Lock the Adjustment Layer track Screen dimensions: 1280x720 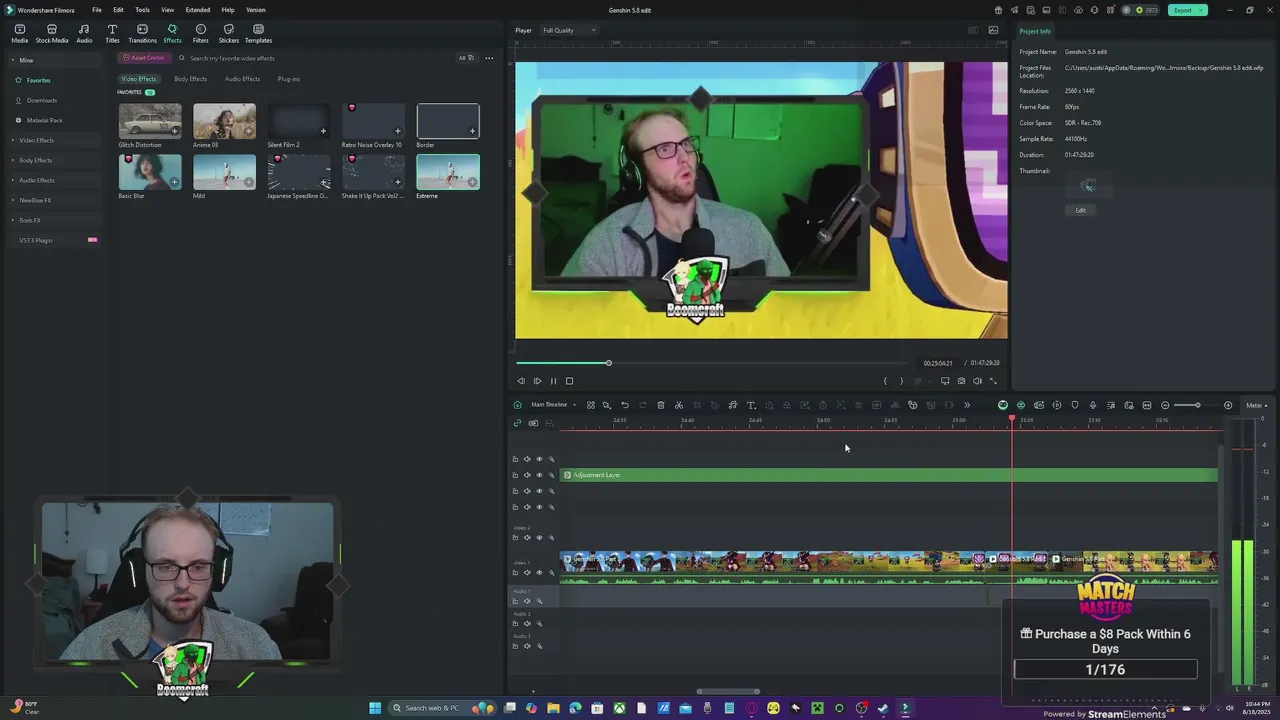click(515, 475)
